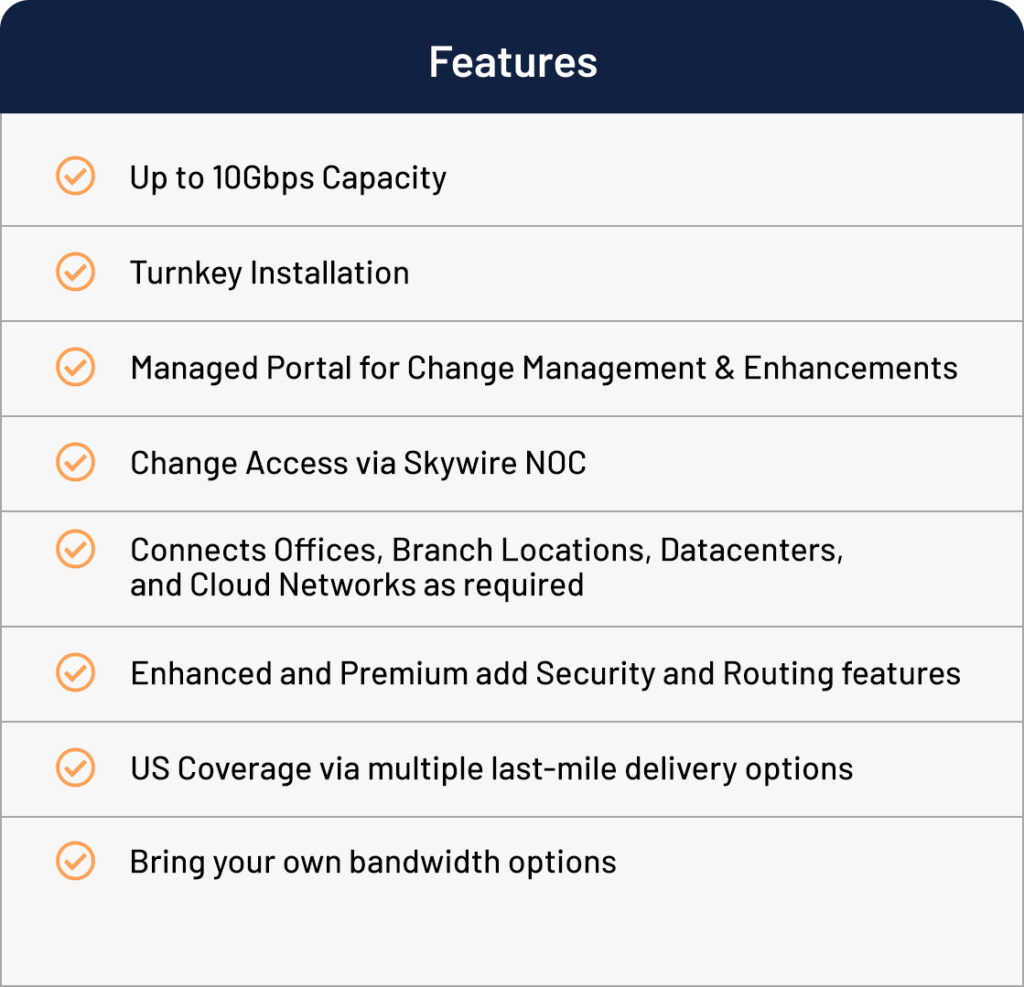1024x987 pixels.
Task: Select the Up to 10Gbps Capacity text
Action: (x=288, y=178)
